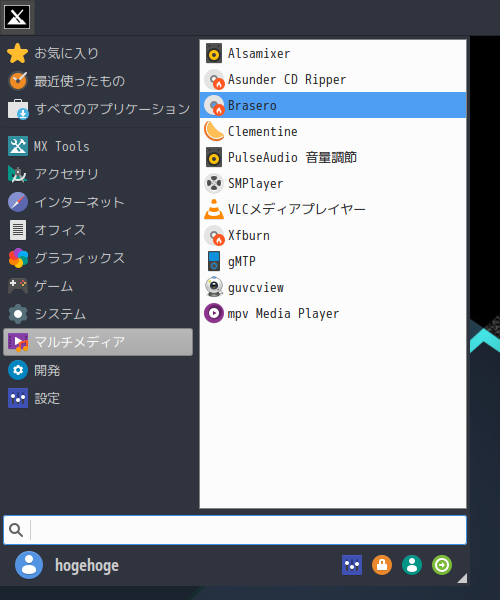Select the 設定 mixer icon in sidebar

[18, 398]
